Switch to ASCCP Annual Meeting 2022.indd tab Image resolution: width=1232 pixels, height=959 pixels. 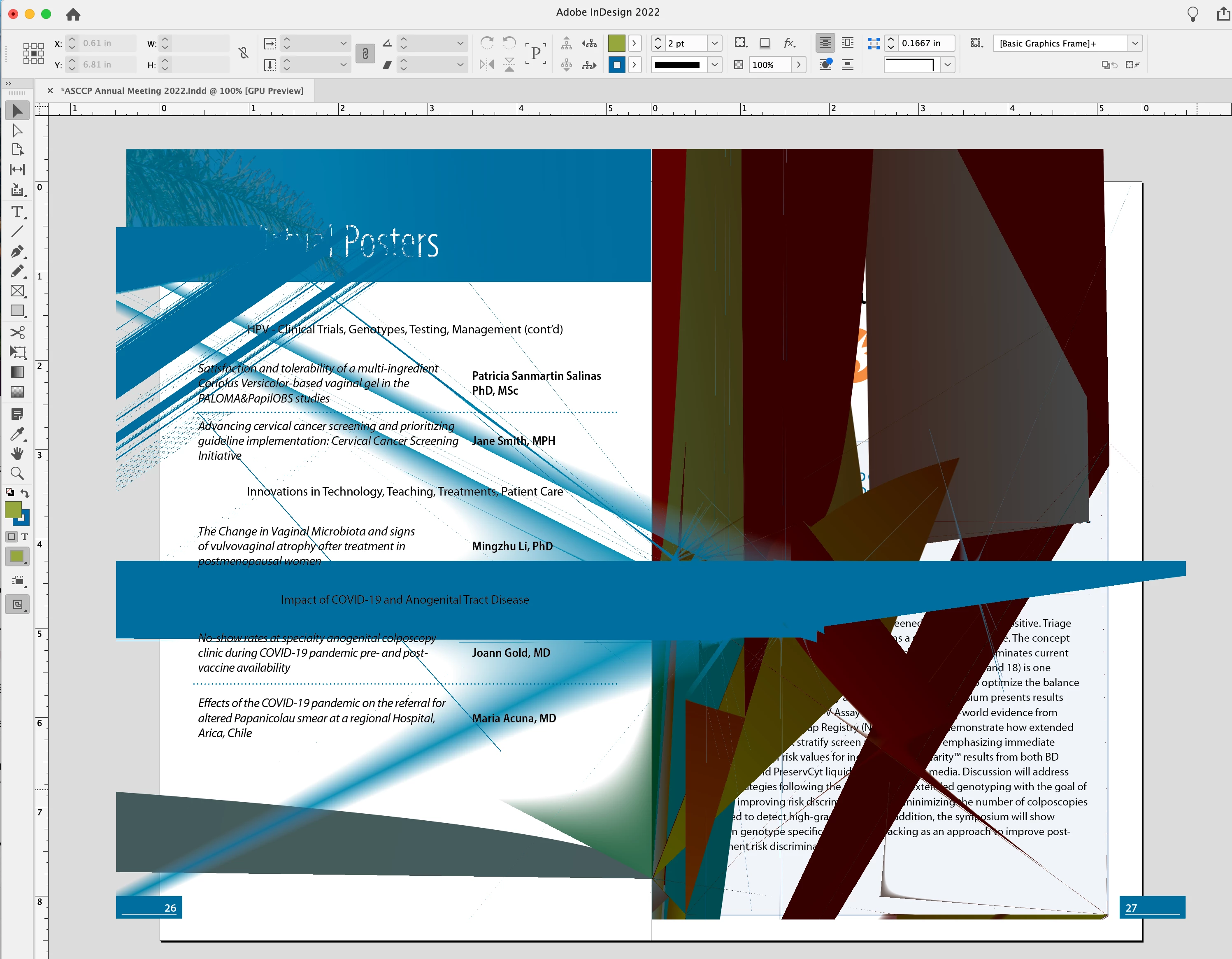pyautogui.click(x=181, y=91)
